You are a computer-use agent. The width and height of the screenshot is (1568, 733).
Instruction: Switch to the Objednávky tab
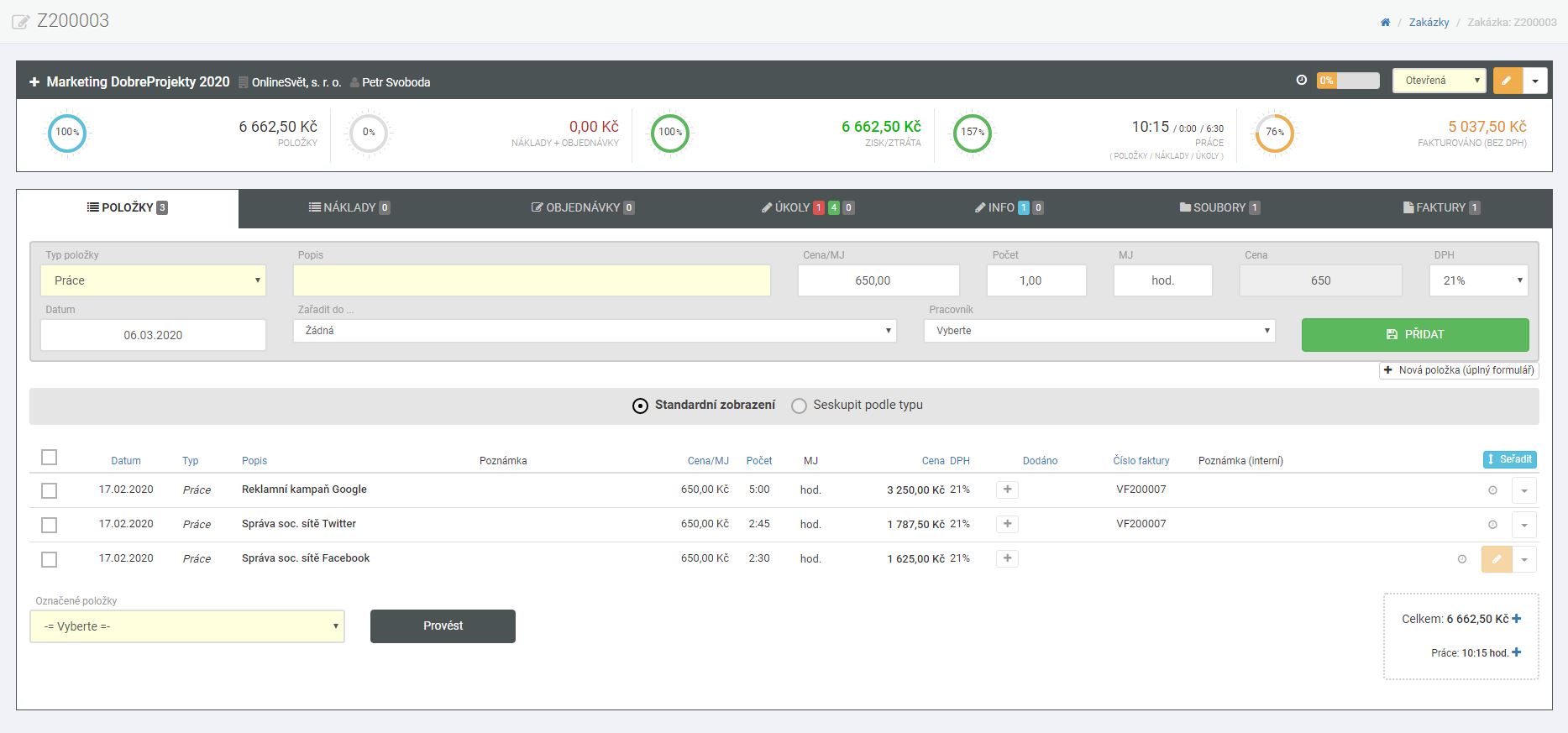pyautogui.click(x=583, y=207)
